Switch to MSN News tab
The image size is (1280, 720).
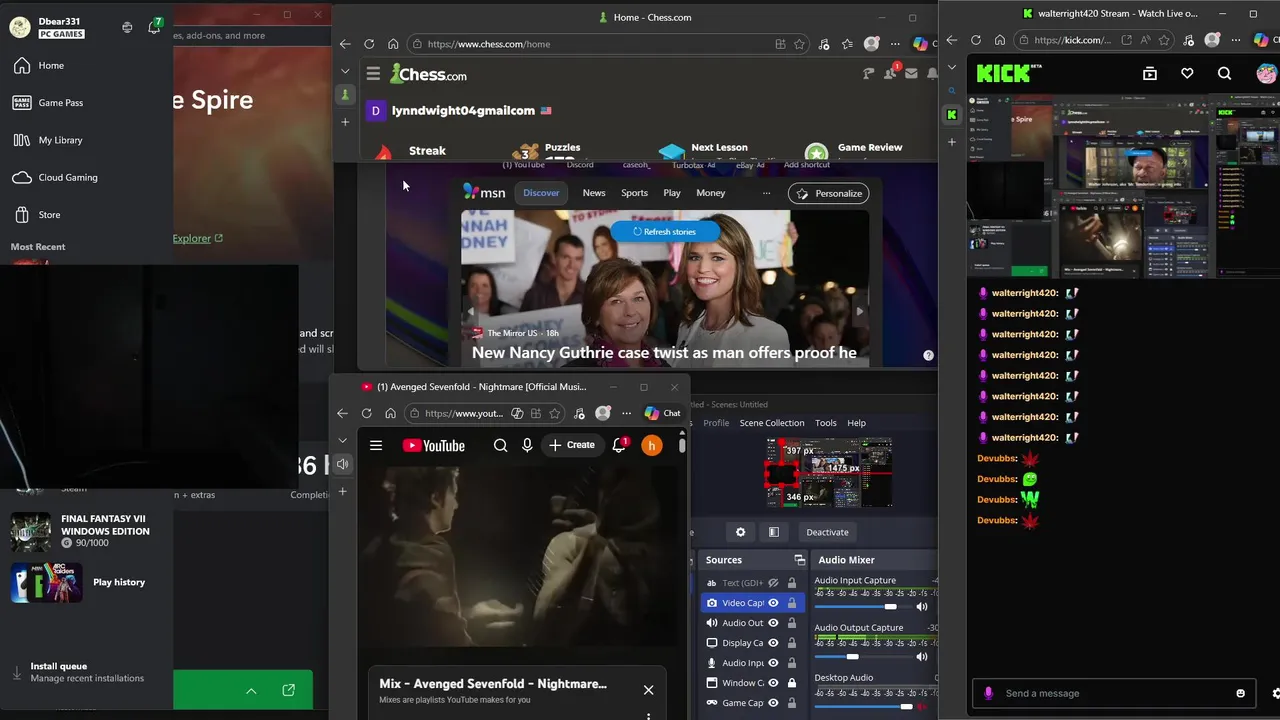(x=594, y=193)
